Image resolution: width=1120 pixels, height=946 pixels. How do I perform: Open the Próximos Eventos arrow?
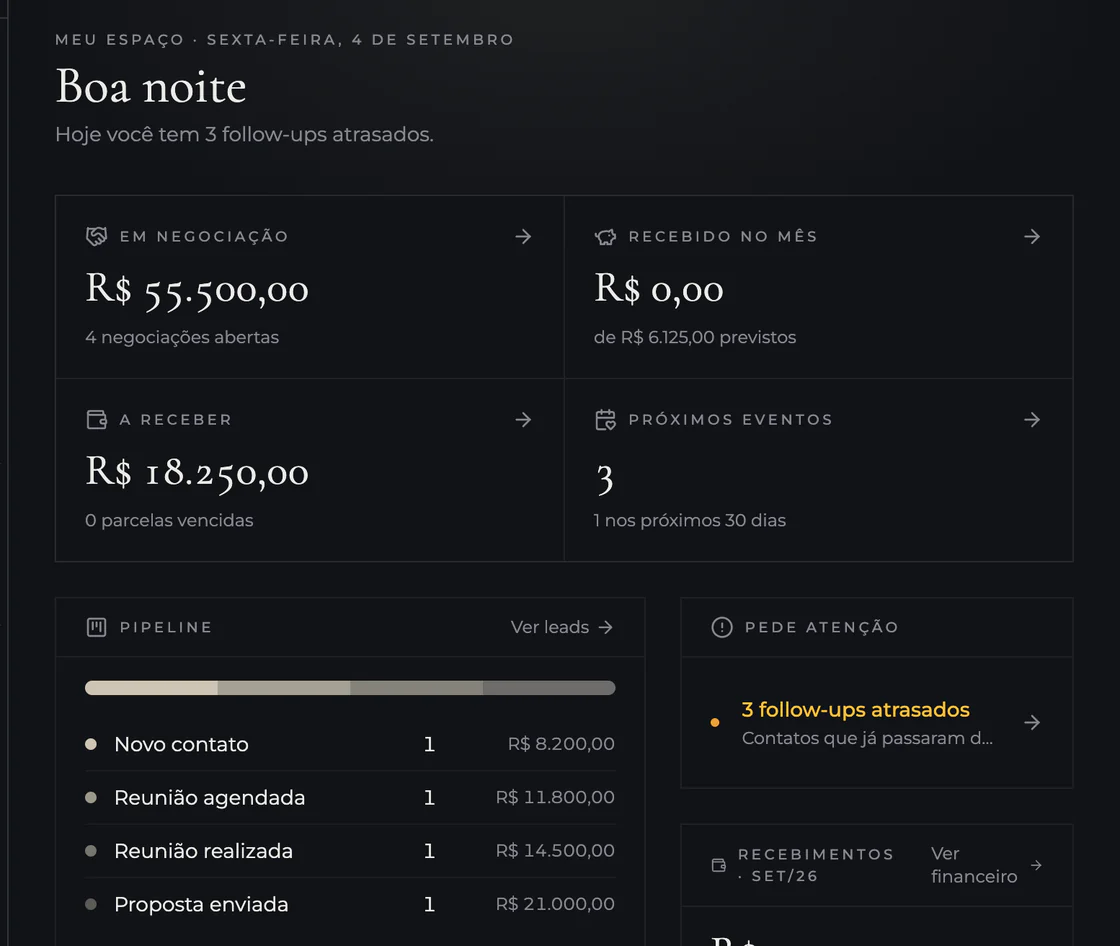tap(1032, 419)
